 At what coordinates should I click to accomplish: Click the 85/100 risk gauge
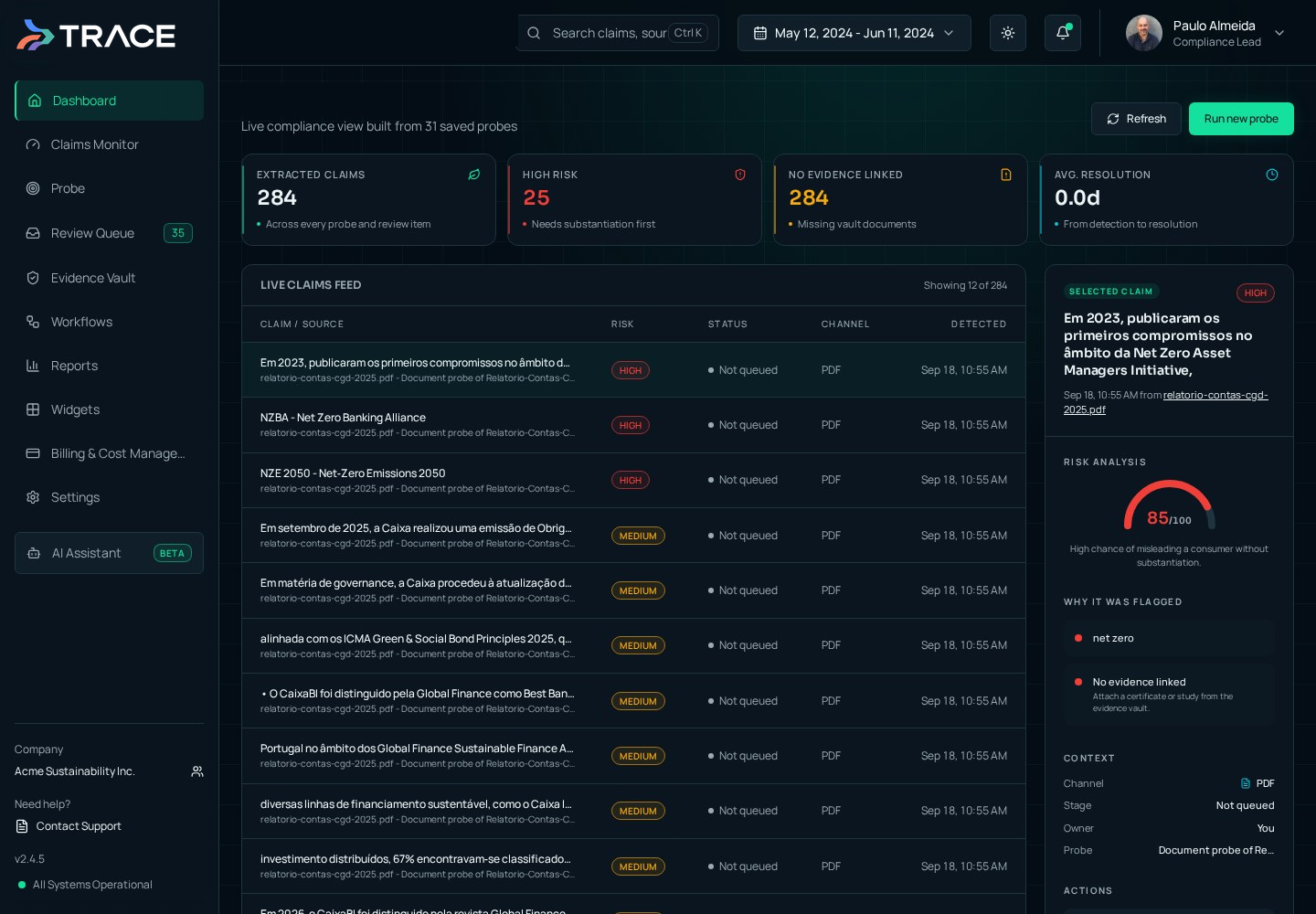[x=1169, y=505]
